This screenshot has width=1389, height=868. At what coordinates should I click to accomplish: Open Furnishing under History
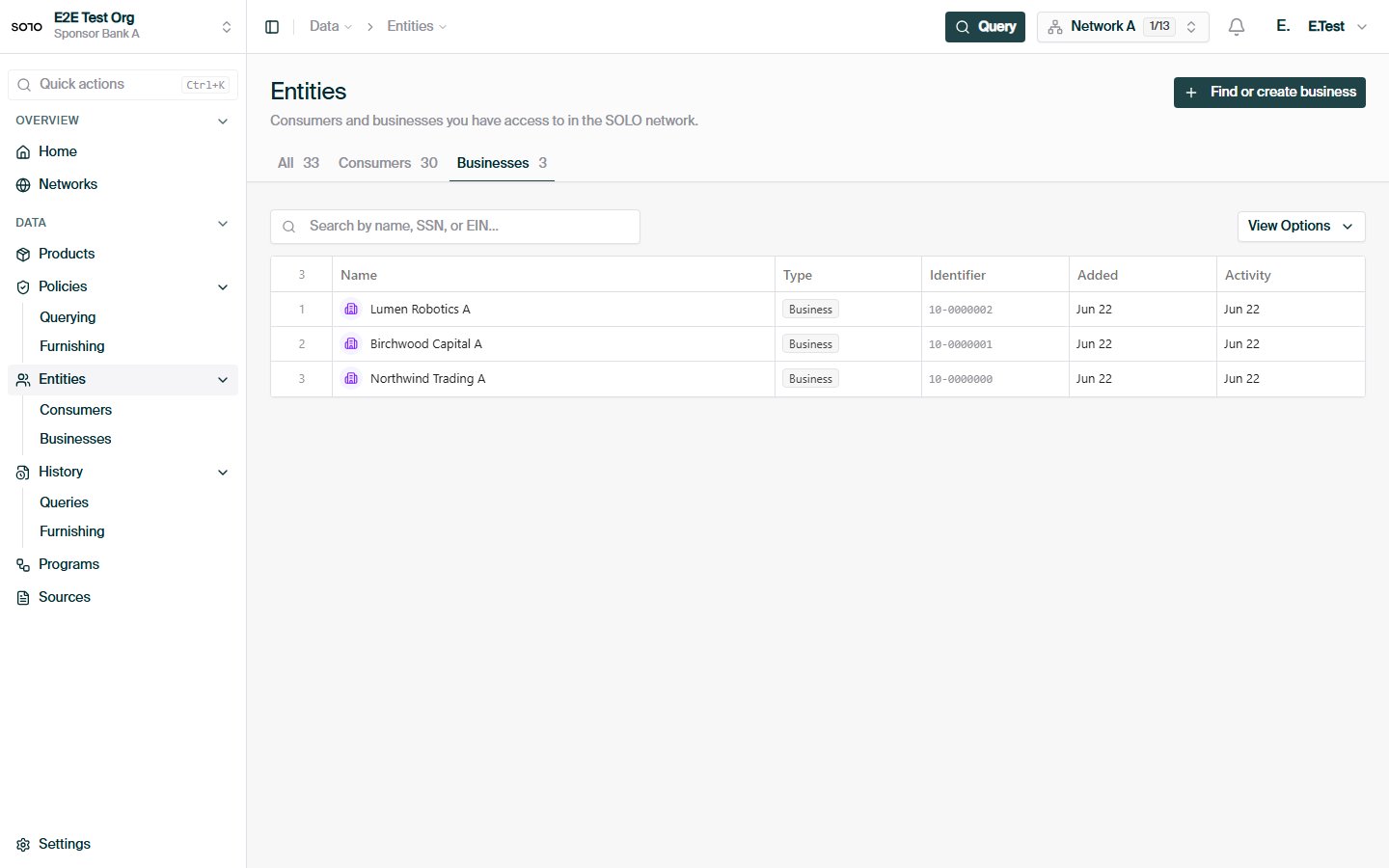pyautogui.click(x=72, y=531)
